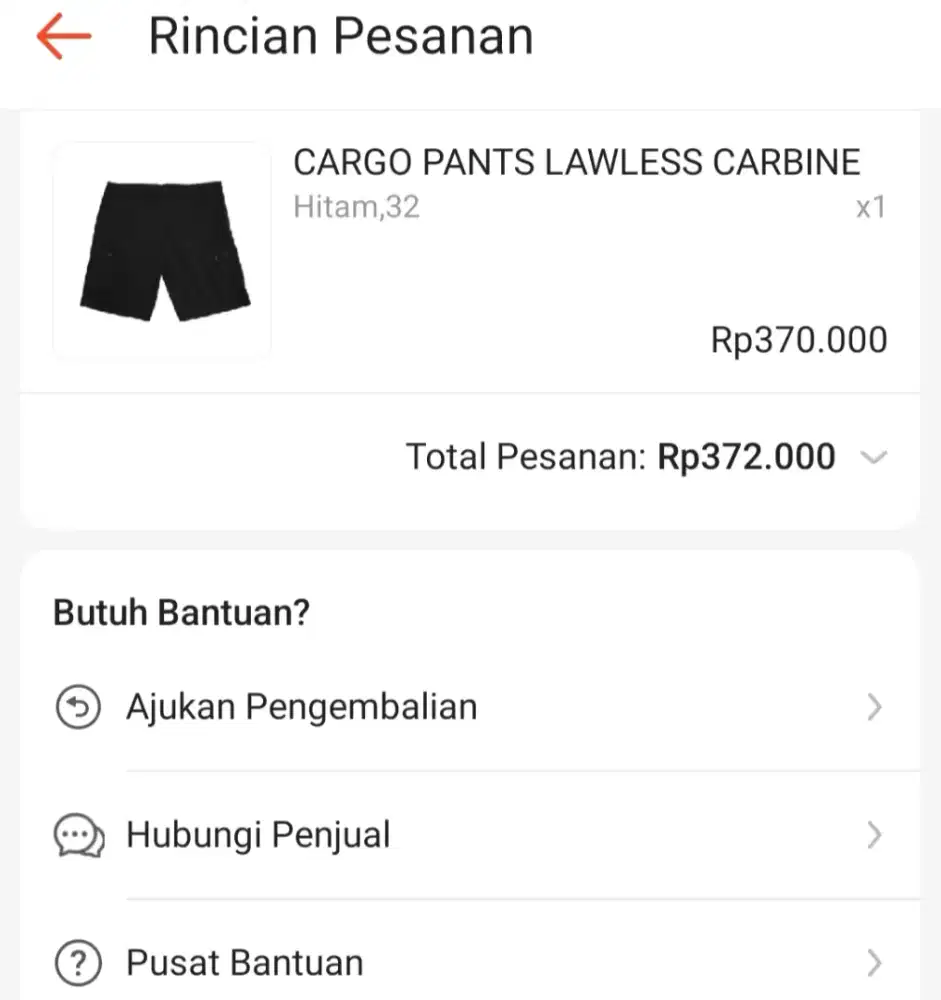Click the question mark icon for Pusat Bantuan
Viewport: 941px width, 1000px height.
tap(78, 964)
